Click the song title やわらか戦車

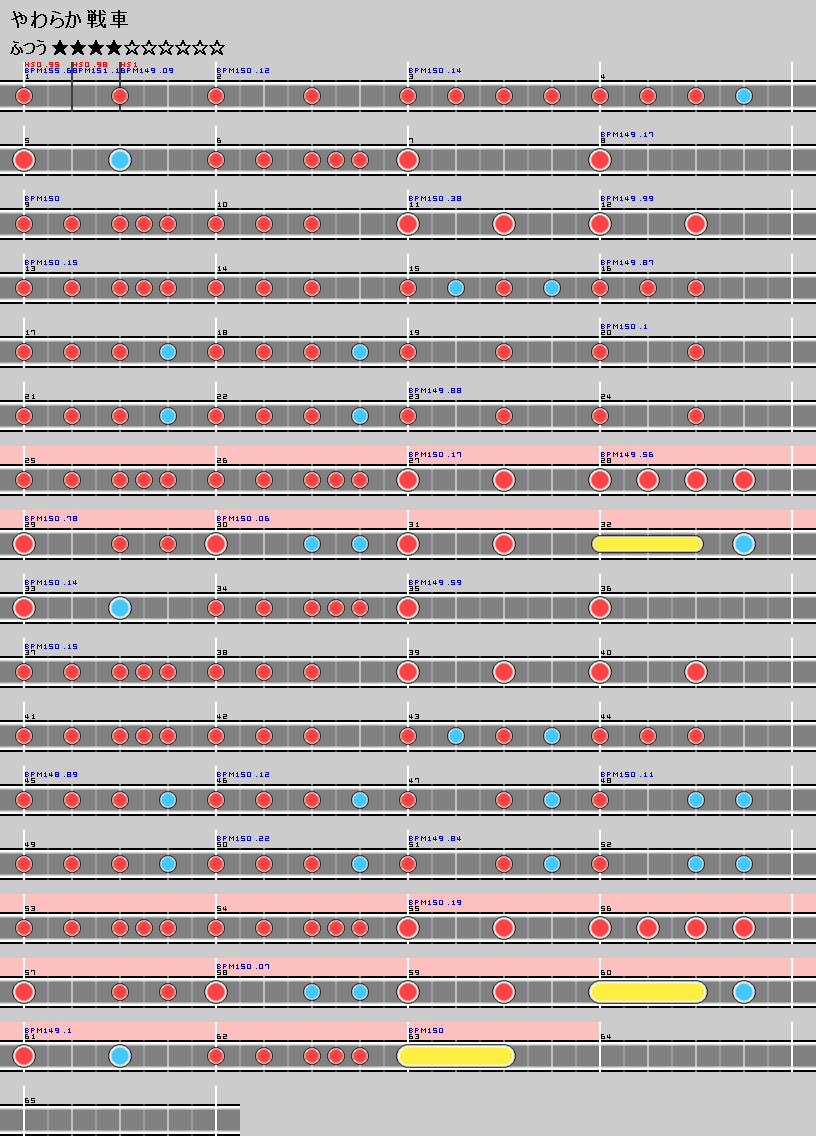pos(69,20)
